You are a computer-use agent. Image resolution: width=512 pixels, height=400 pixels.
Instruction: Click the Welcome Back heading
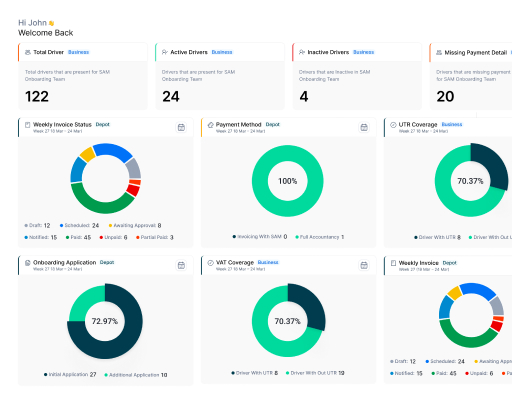tap(46, 33)
